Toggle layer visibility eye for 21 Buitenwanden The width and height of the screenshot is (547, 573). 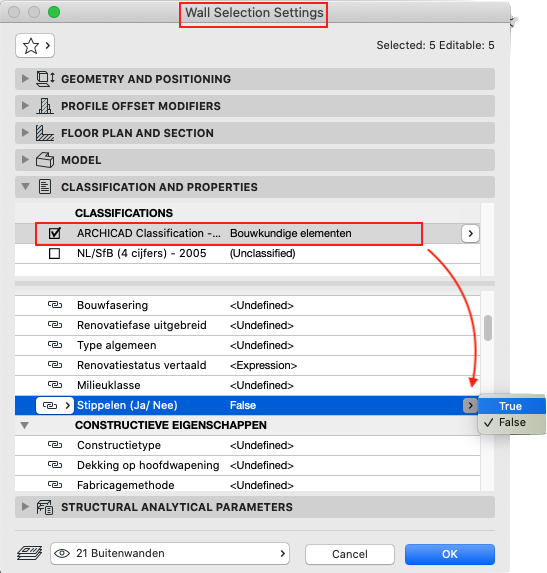coord(62,554)
